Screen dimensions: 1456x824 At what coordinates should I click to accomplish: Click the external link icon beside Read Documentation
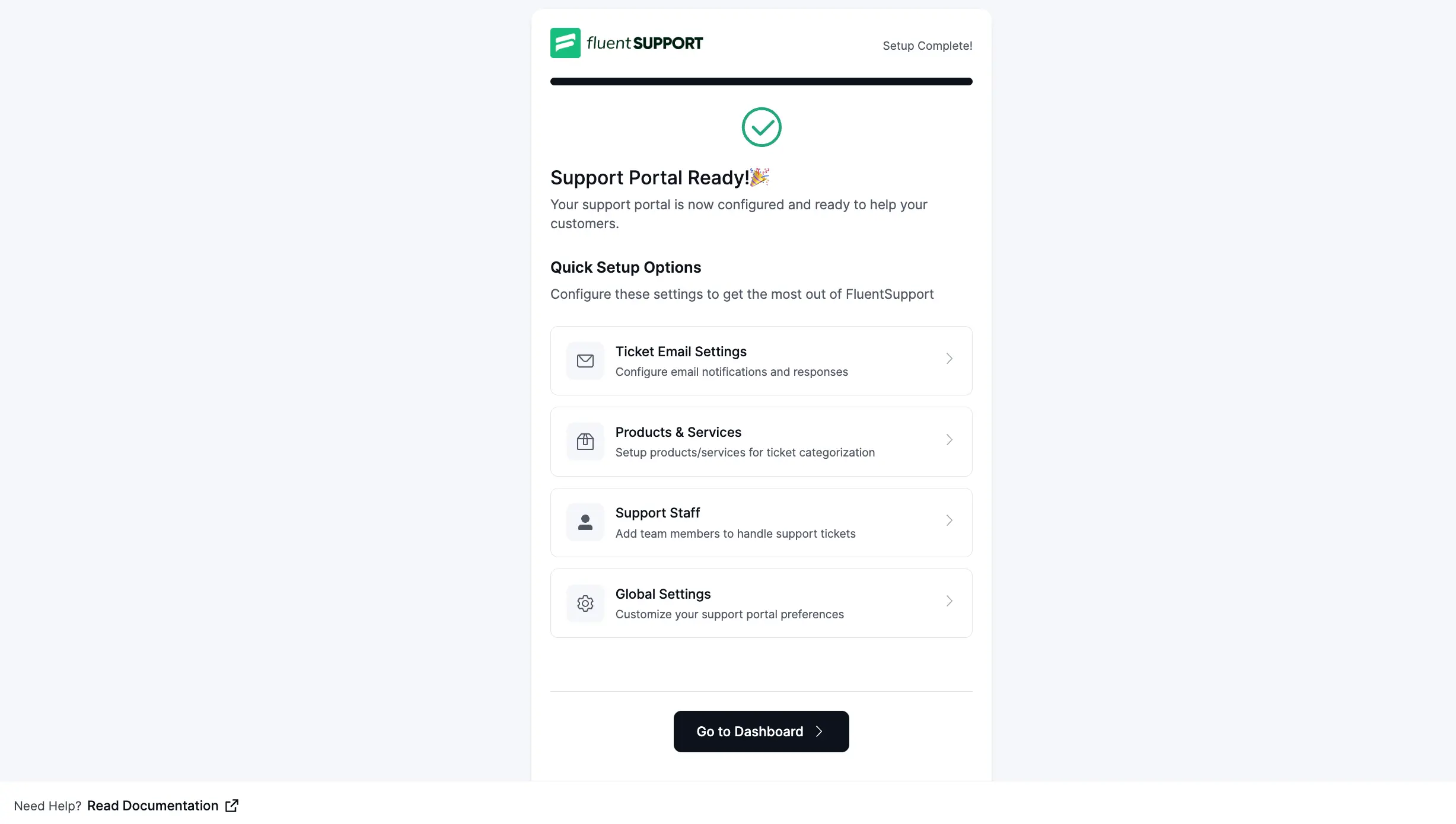point(231,805)
